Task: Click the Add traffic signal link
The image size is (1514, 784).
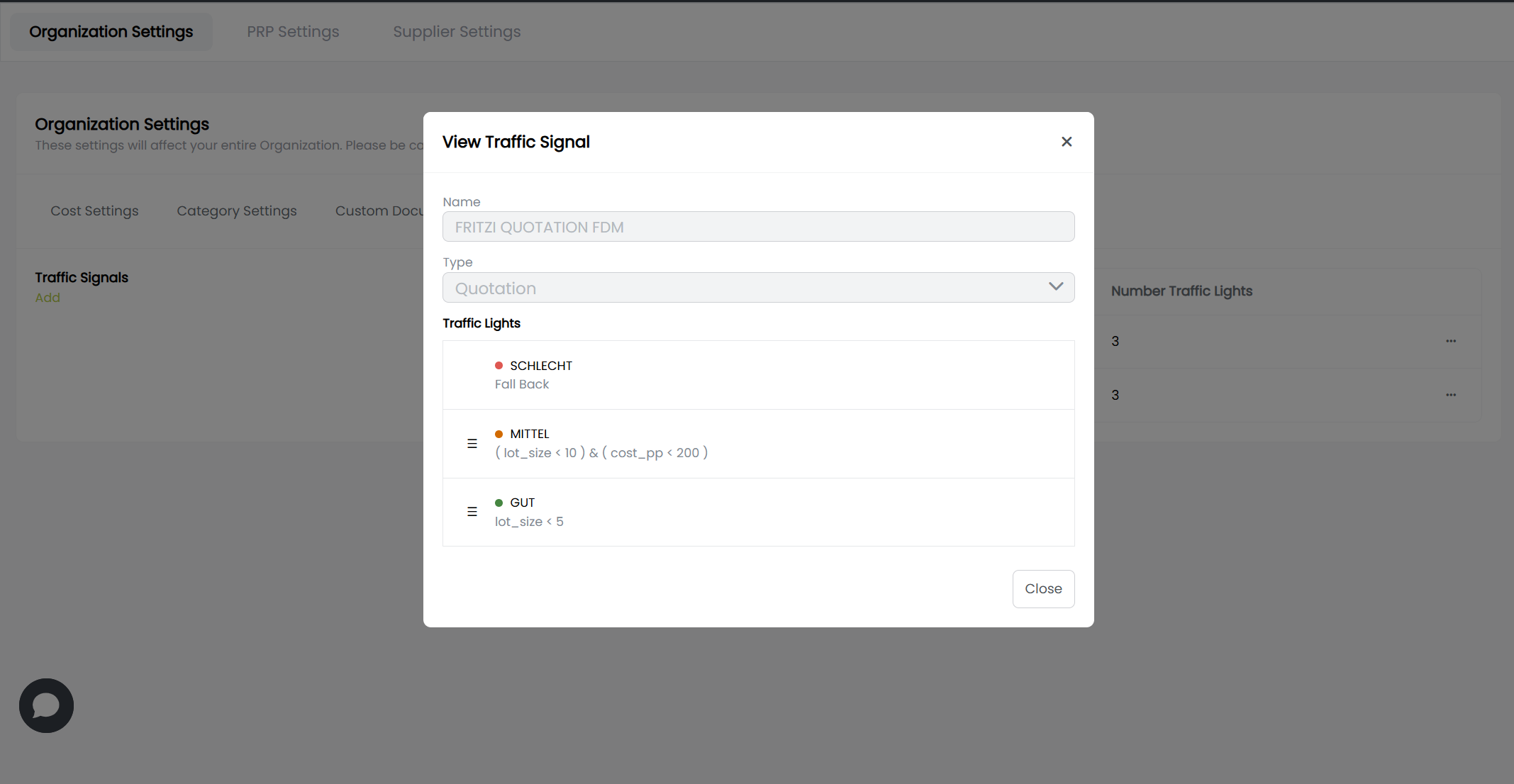Action: (48, 298)
